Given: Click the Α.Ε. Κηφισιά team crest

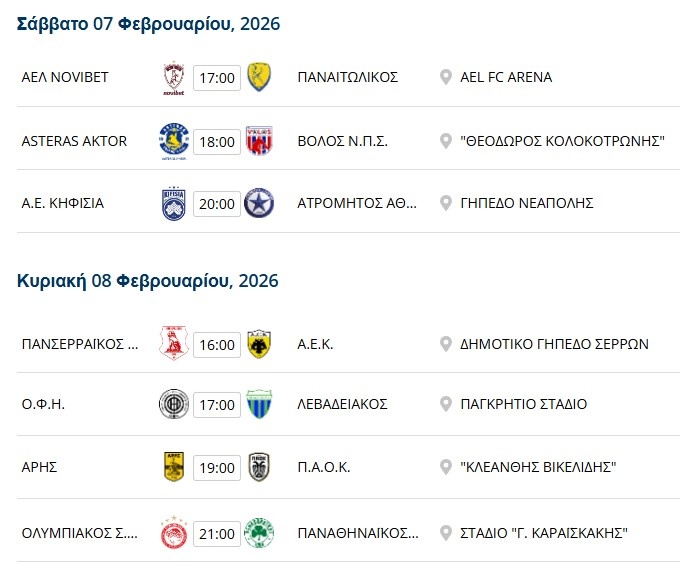Looking at the screenshot, I should point(173,203).
